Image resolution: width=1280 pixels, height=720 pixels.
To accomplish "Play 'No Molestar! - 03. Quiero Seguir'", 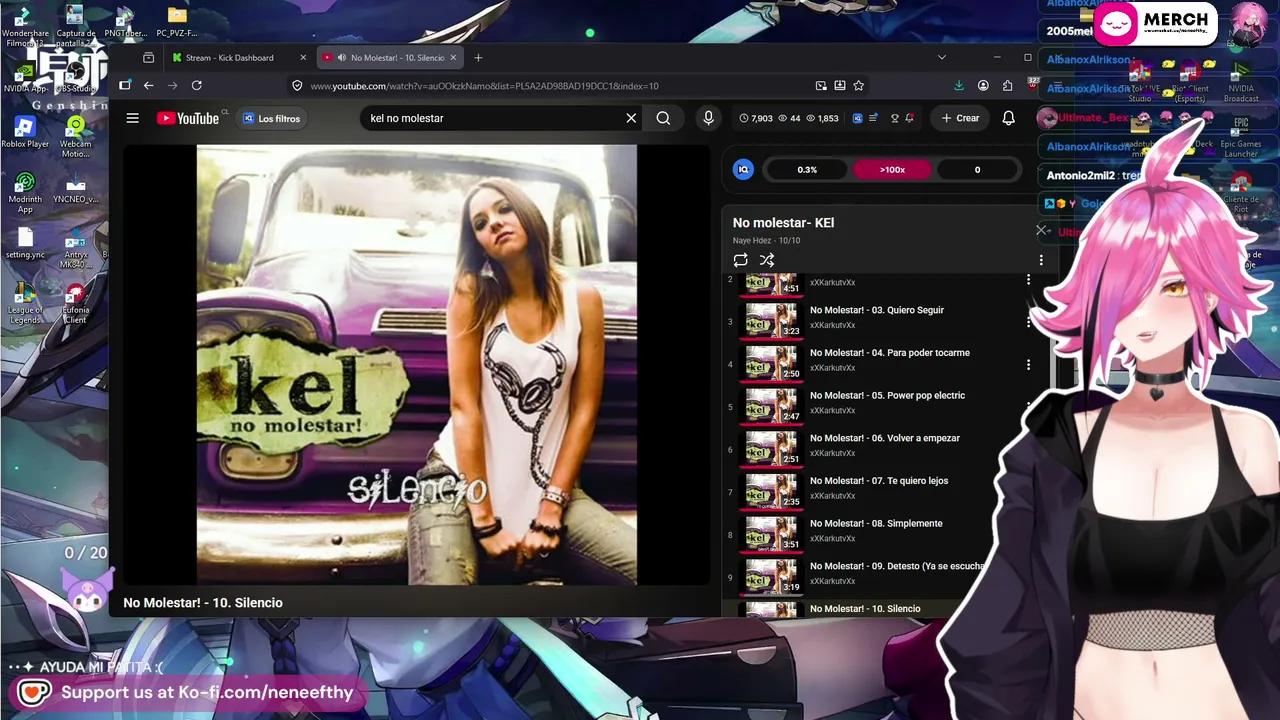I will 877,310.
